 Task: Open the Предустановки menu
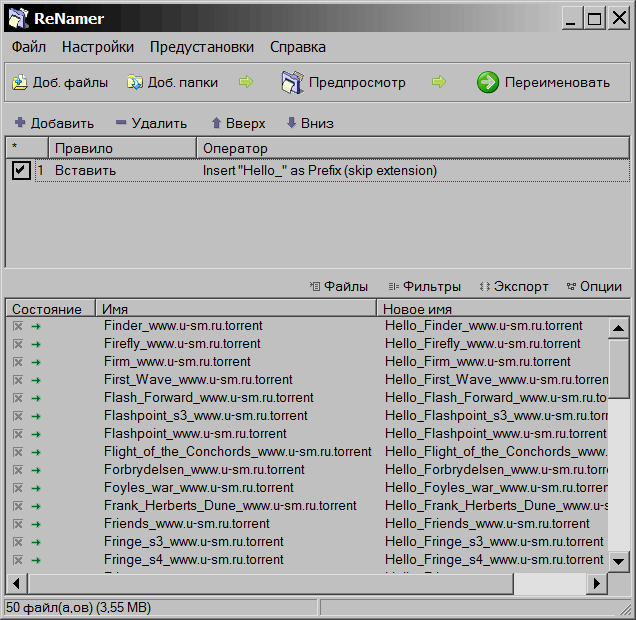(x=201, y=47)
